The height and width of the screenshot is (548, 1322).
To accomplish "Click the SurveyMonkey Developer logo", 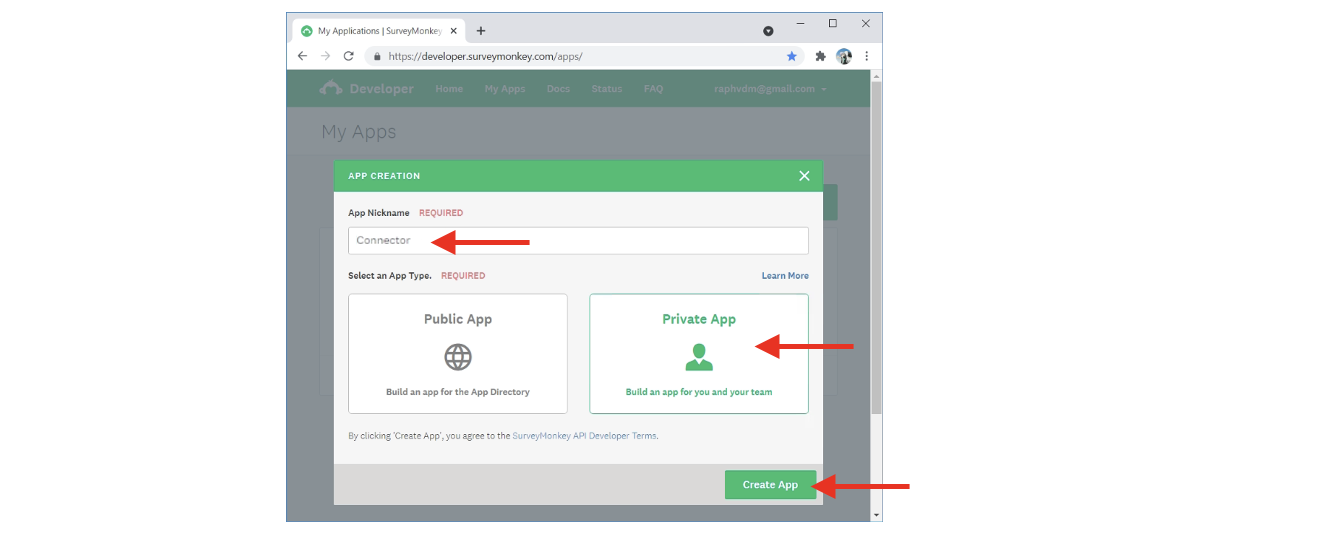I will tap(366, 89).
